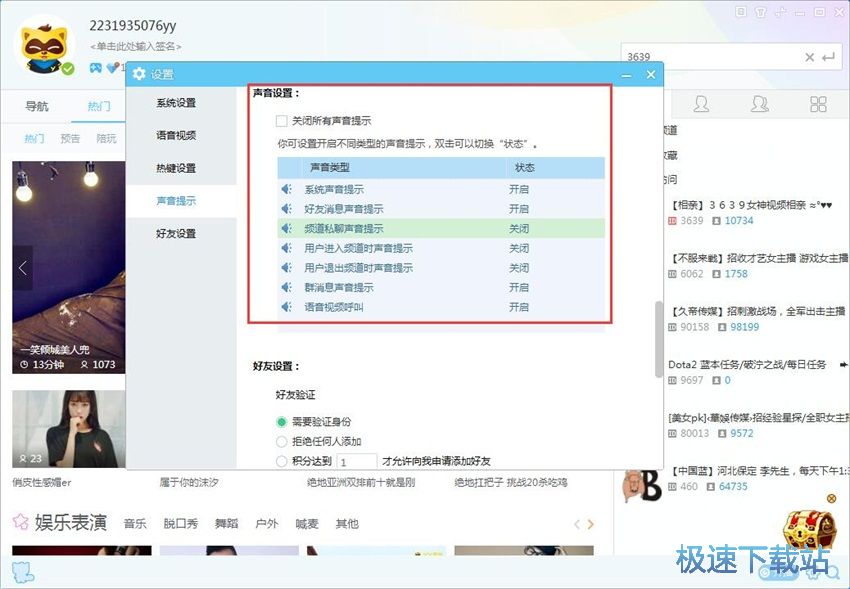The image size is (850, 589).
Task: Open the 户外 category link
Action: point(266,523)
